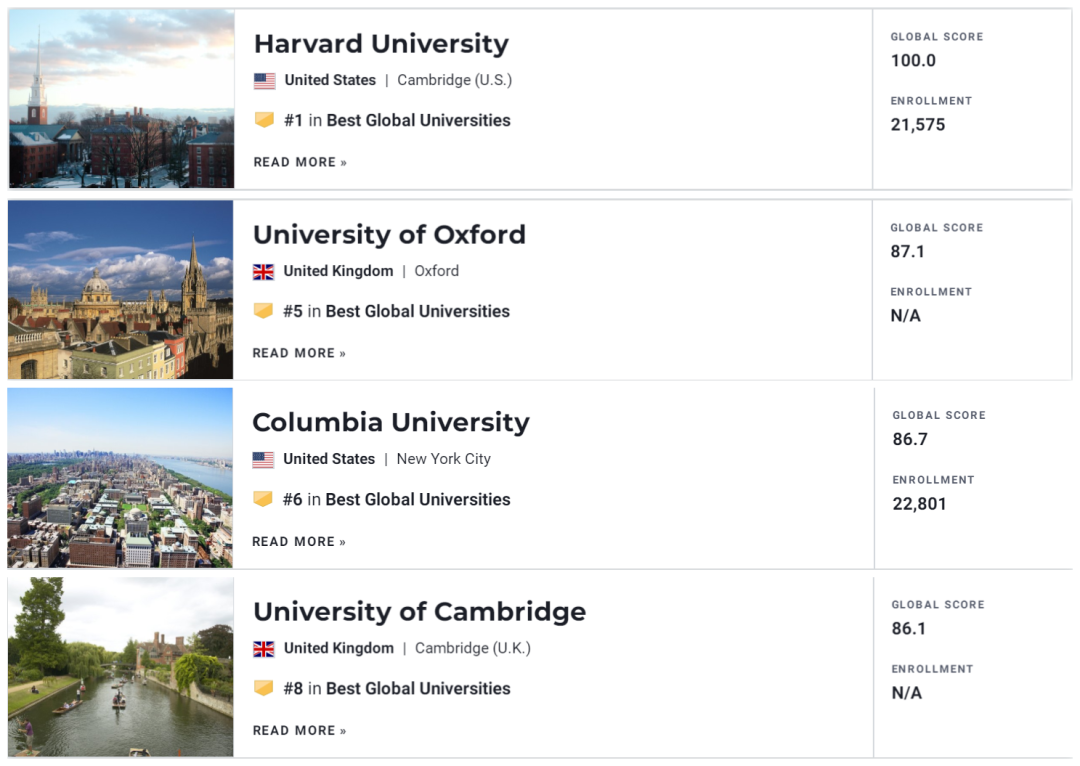The height and width of the screenshot is (766, 1080).
Task: Open the Columbia University title link
Action: tap(390, 423)
